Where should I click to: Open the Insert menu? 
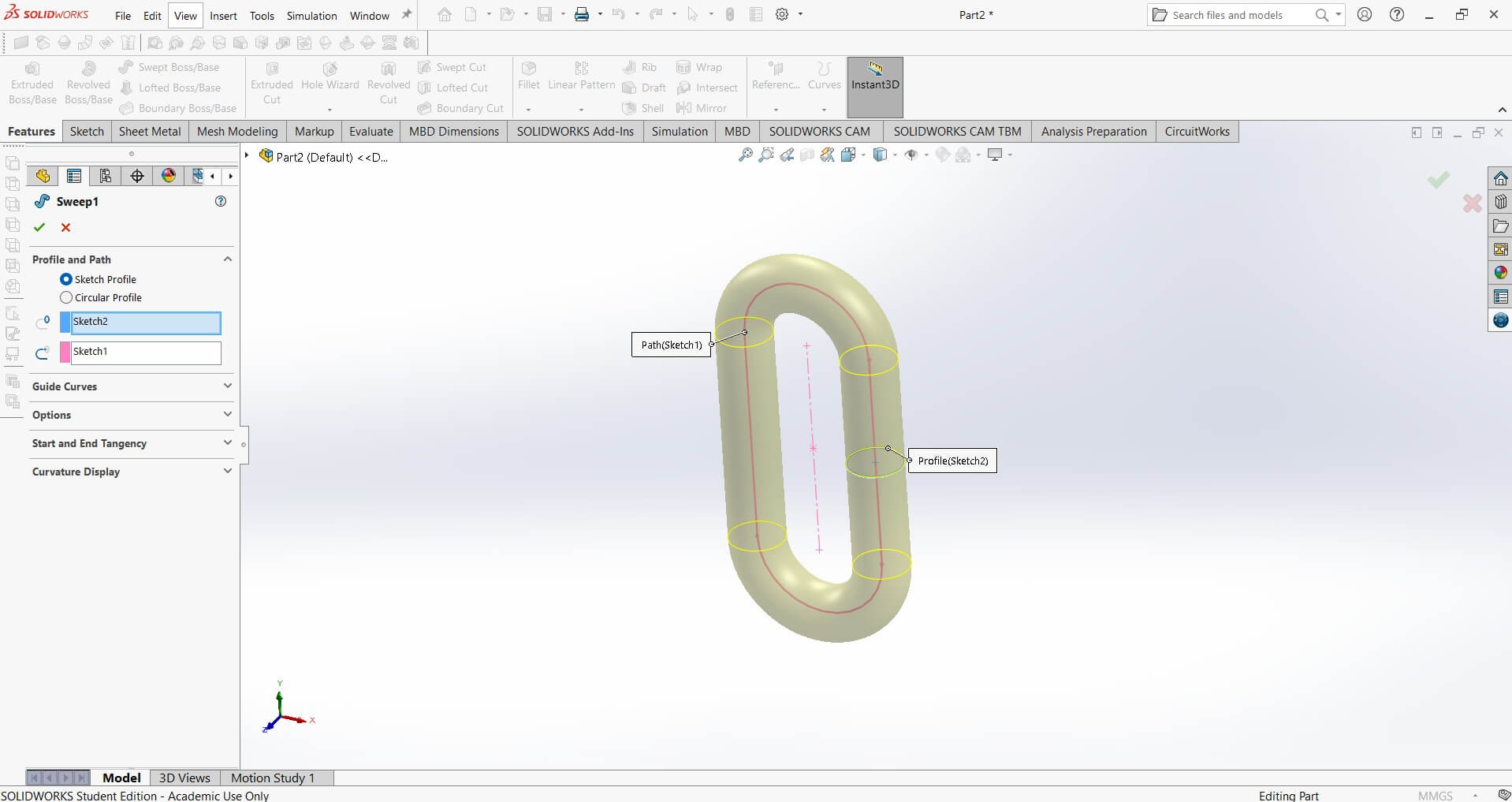click(x=223, y=16)
